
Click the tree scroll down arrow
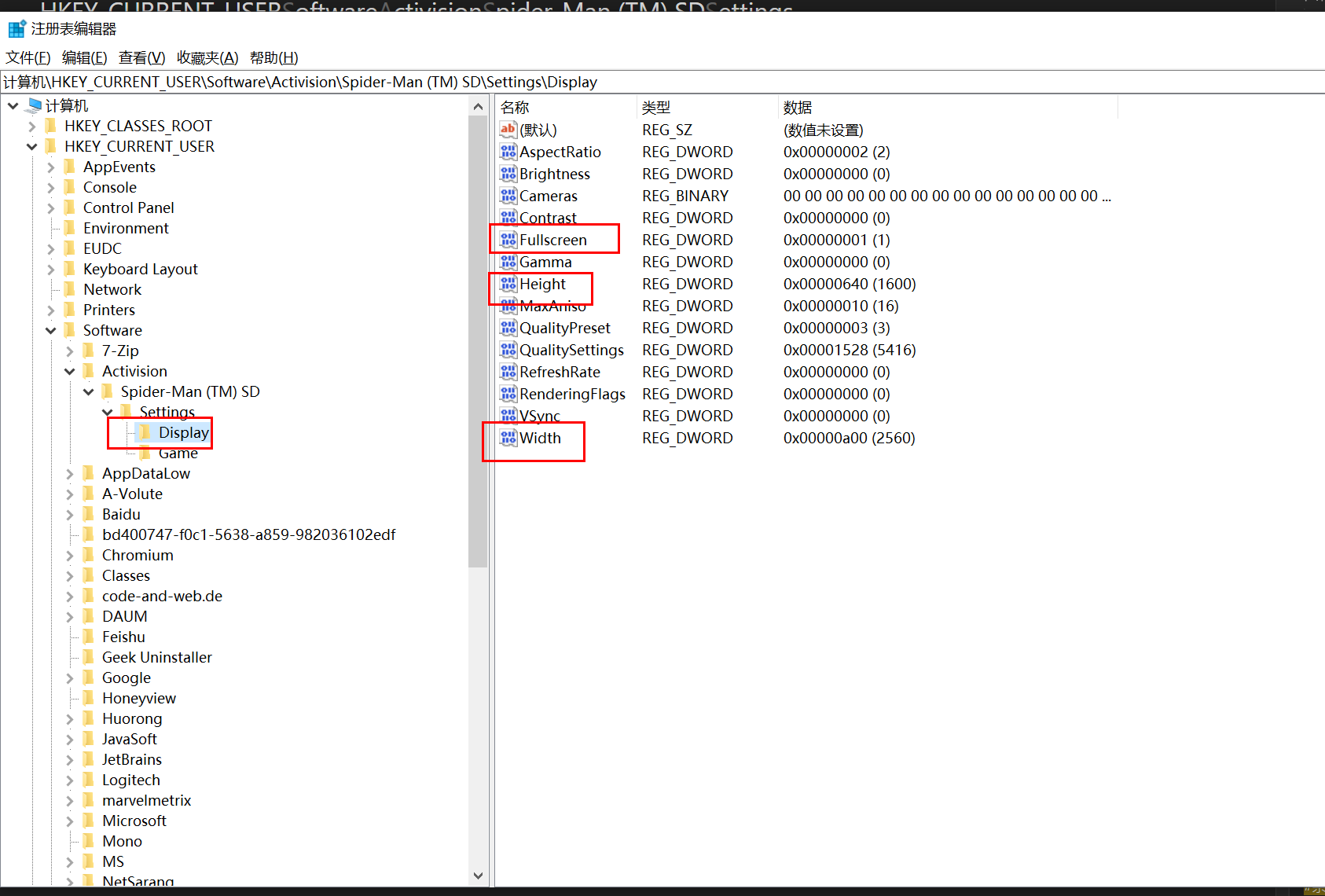tap(478, 876)
